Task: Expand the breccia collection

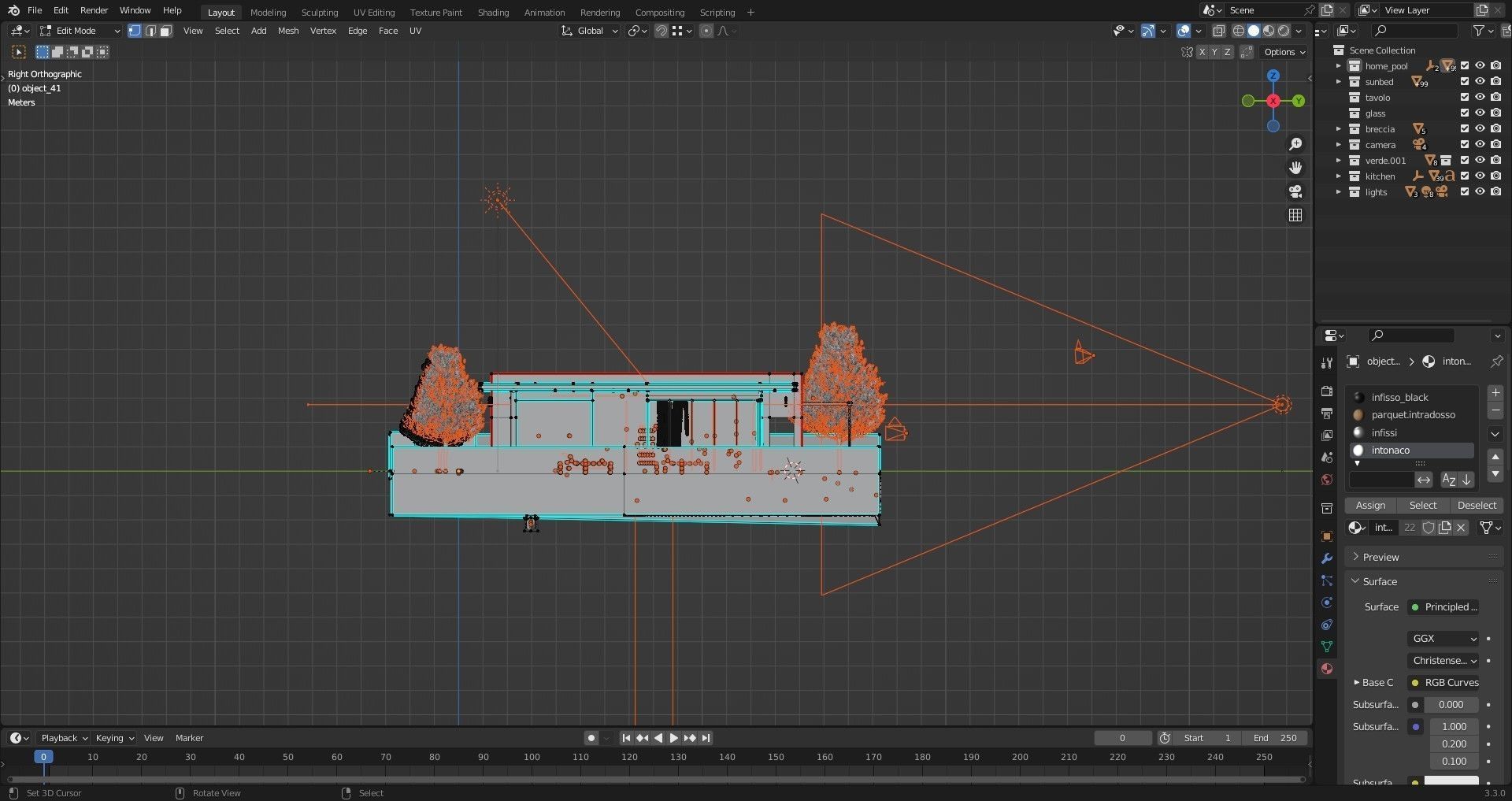Action: click(1338, 129)
